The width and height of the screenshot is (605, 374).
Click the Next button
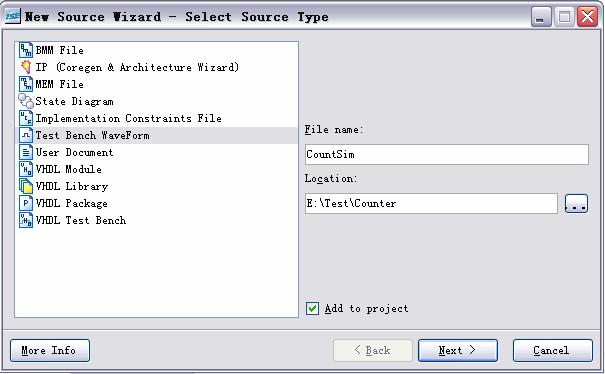(x=458, y=350)
